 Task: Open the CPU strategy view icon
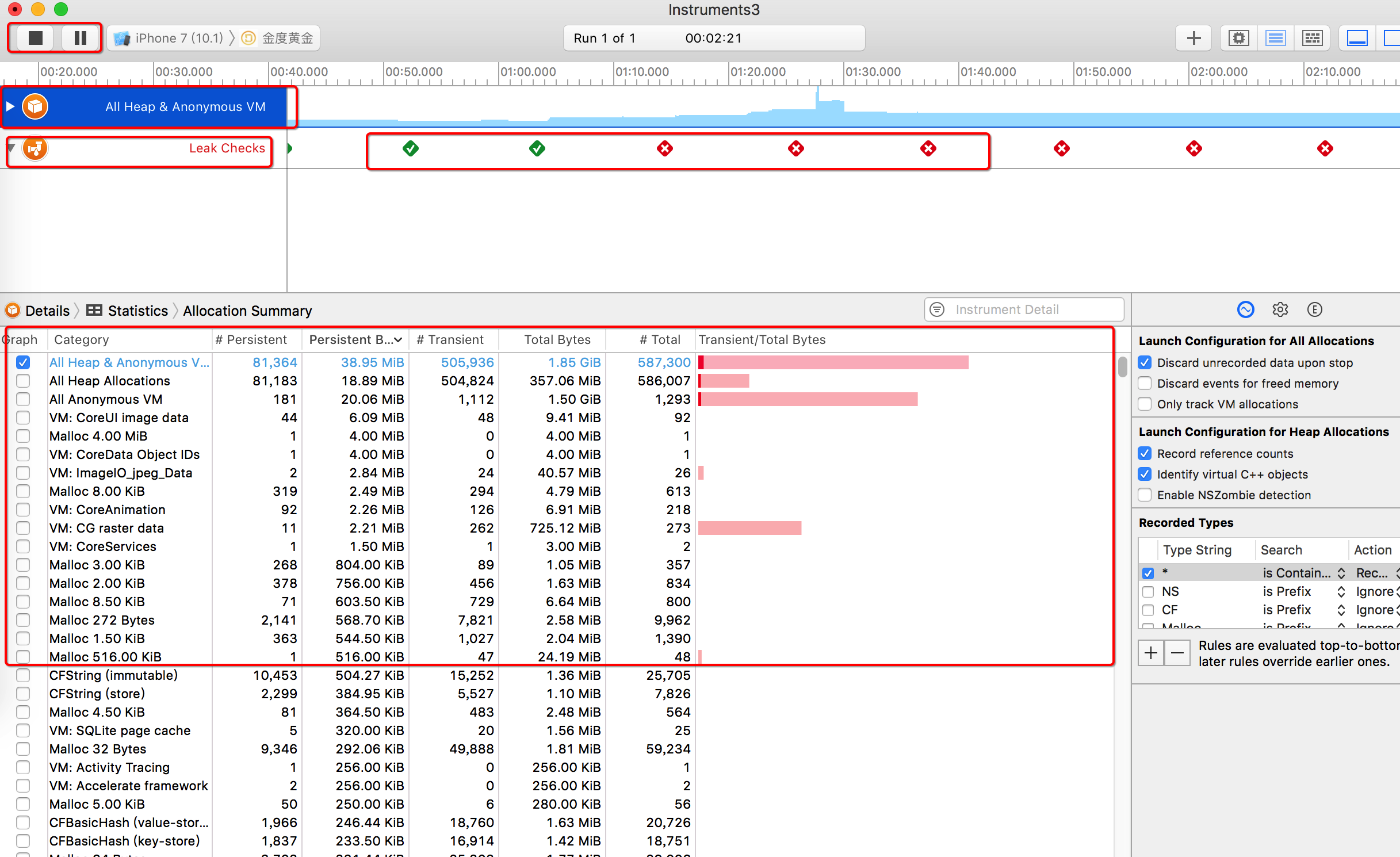[x=1238, y=38]
